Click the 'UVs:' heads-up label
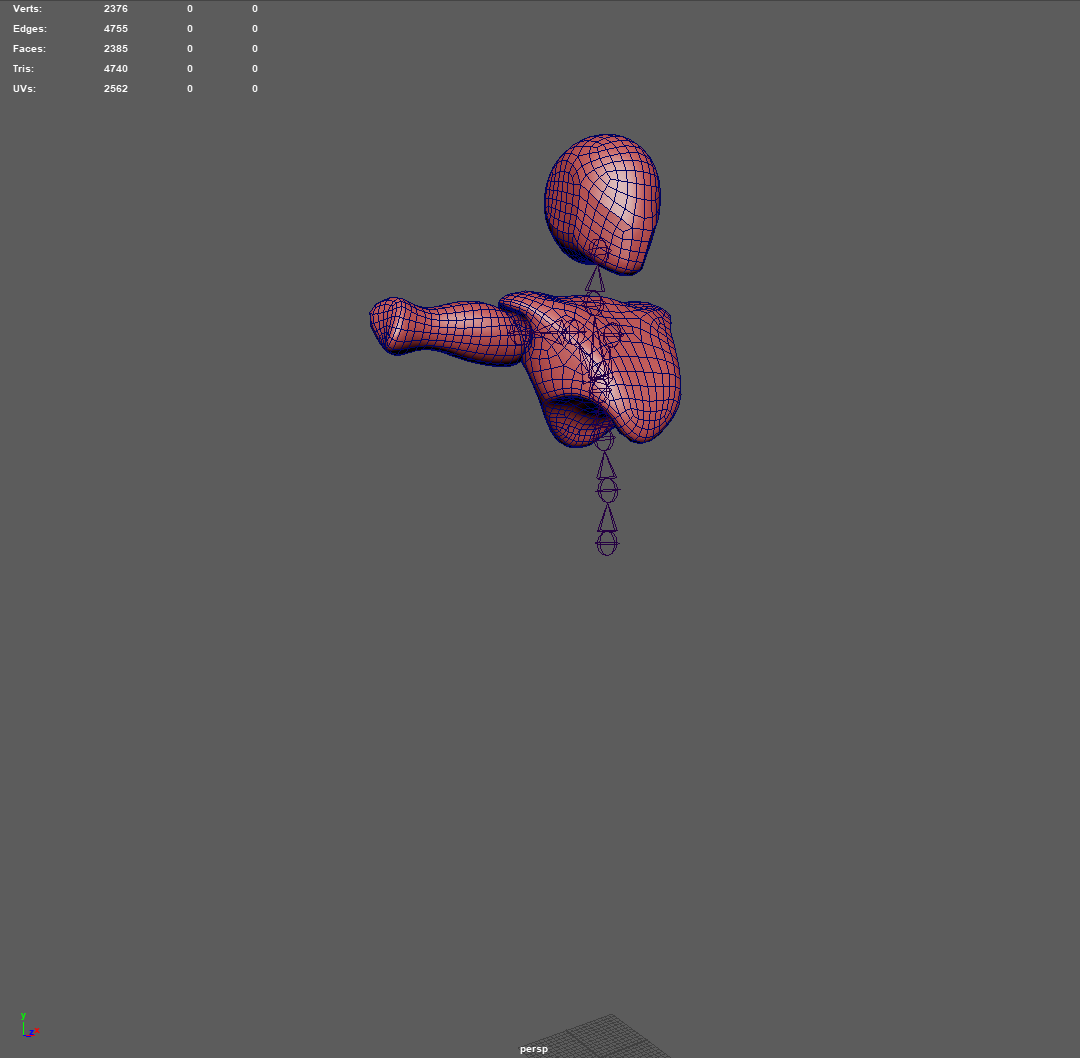The height and width of the screenshot is (1058, 1080). (24, 89)
